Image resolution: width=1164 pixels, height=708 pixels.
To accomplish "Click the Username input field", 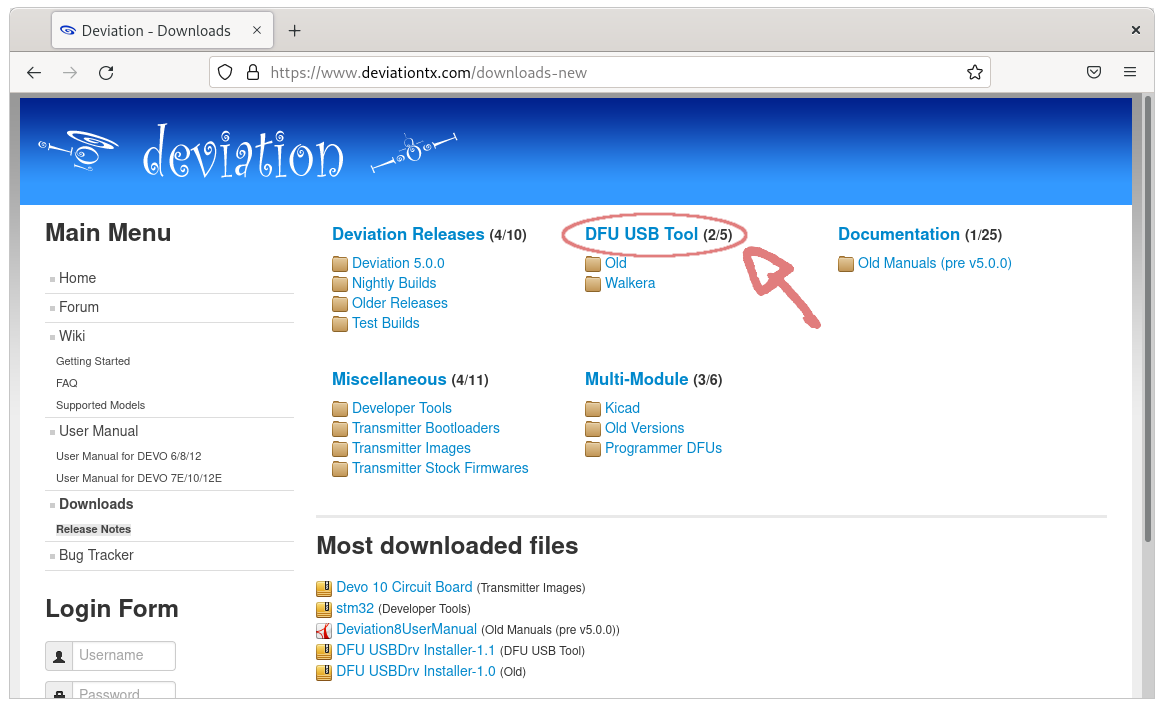I will (124, 656).
